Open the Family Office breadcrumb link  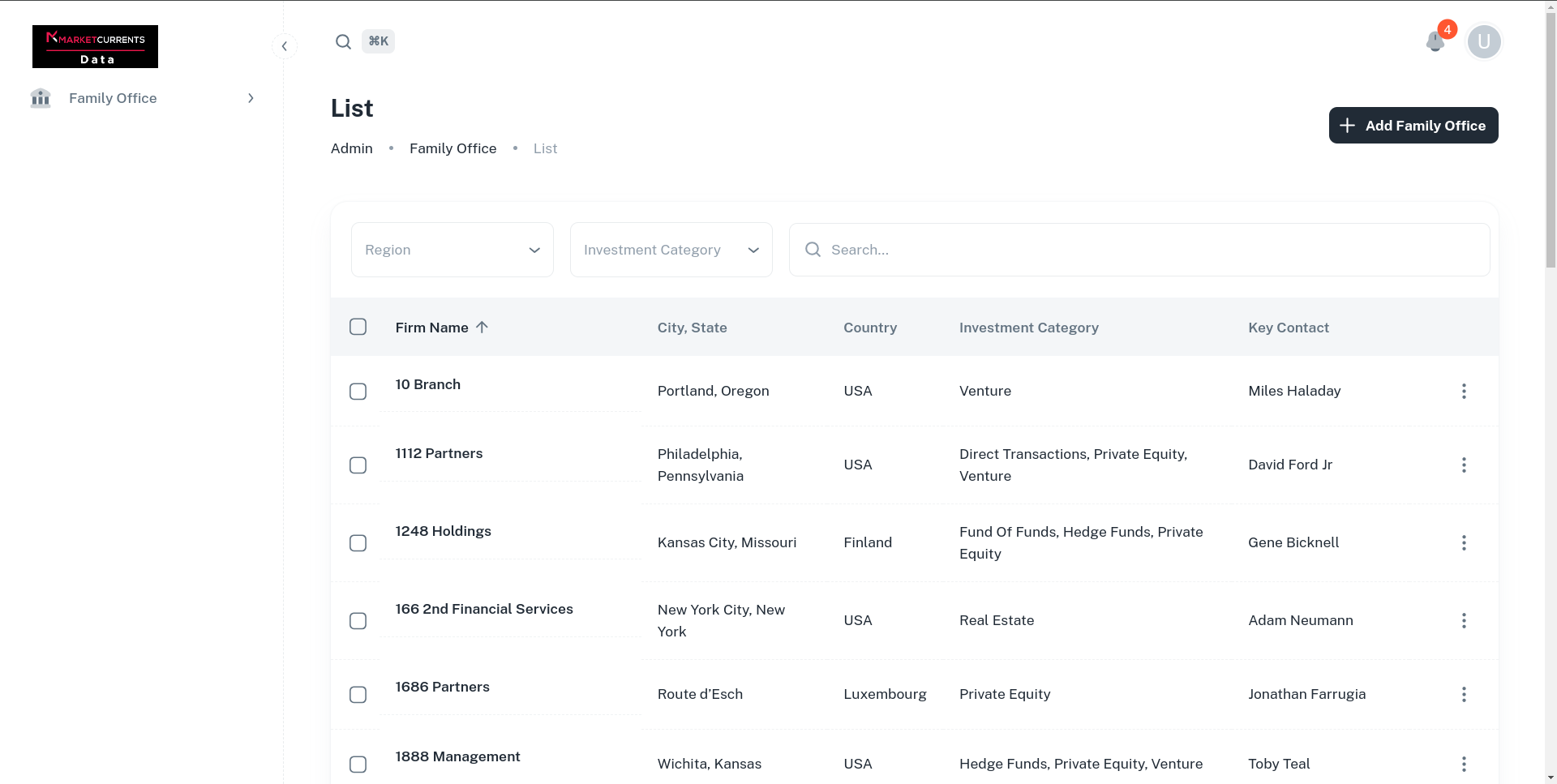(453, 148)
